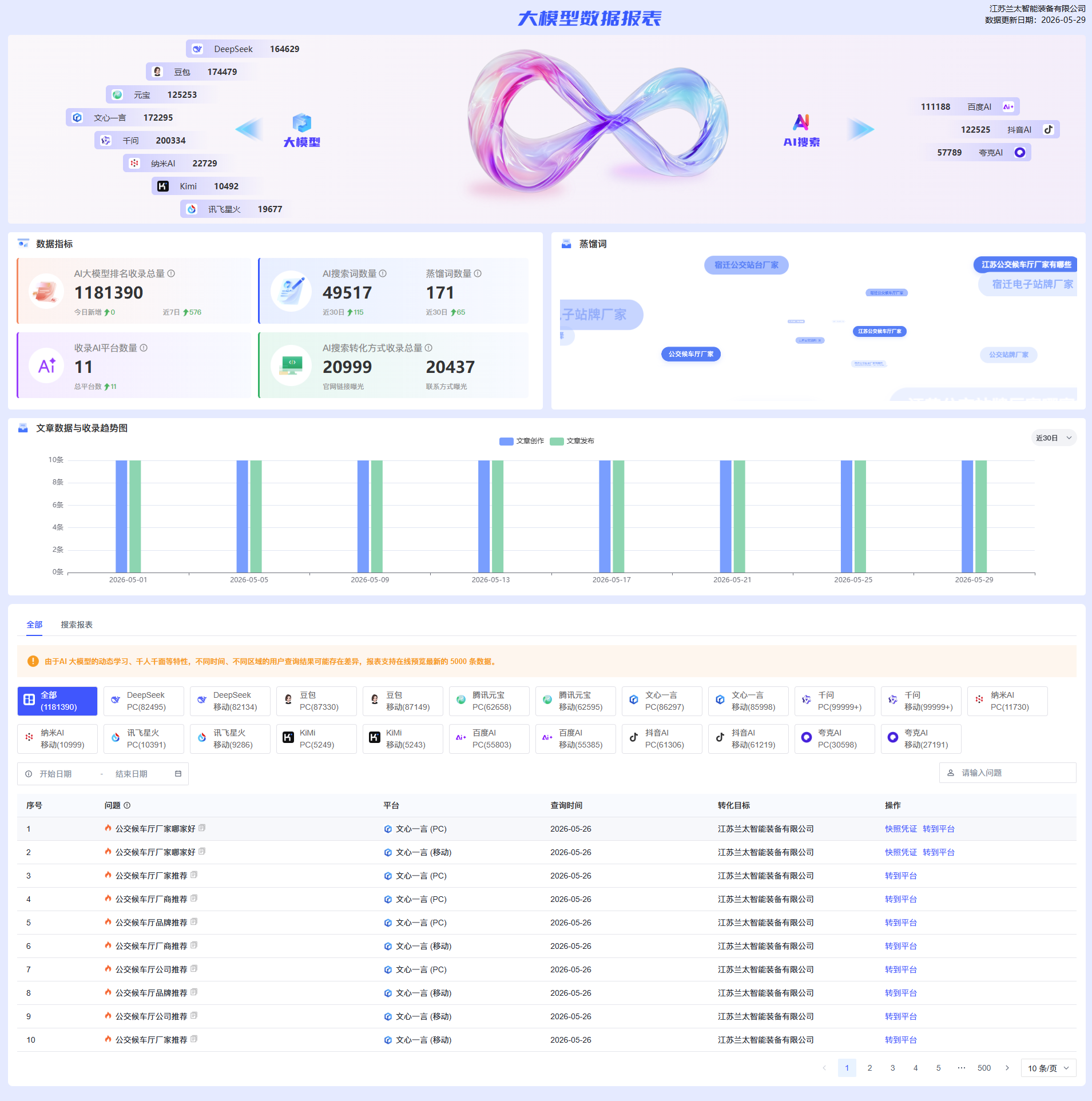Click 转到平台 in row 3
Image resolution: width=1092 pixels, height=1101 pixels.
pos(901,876)
